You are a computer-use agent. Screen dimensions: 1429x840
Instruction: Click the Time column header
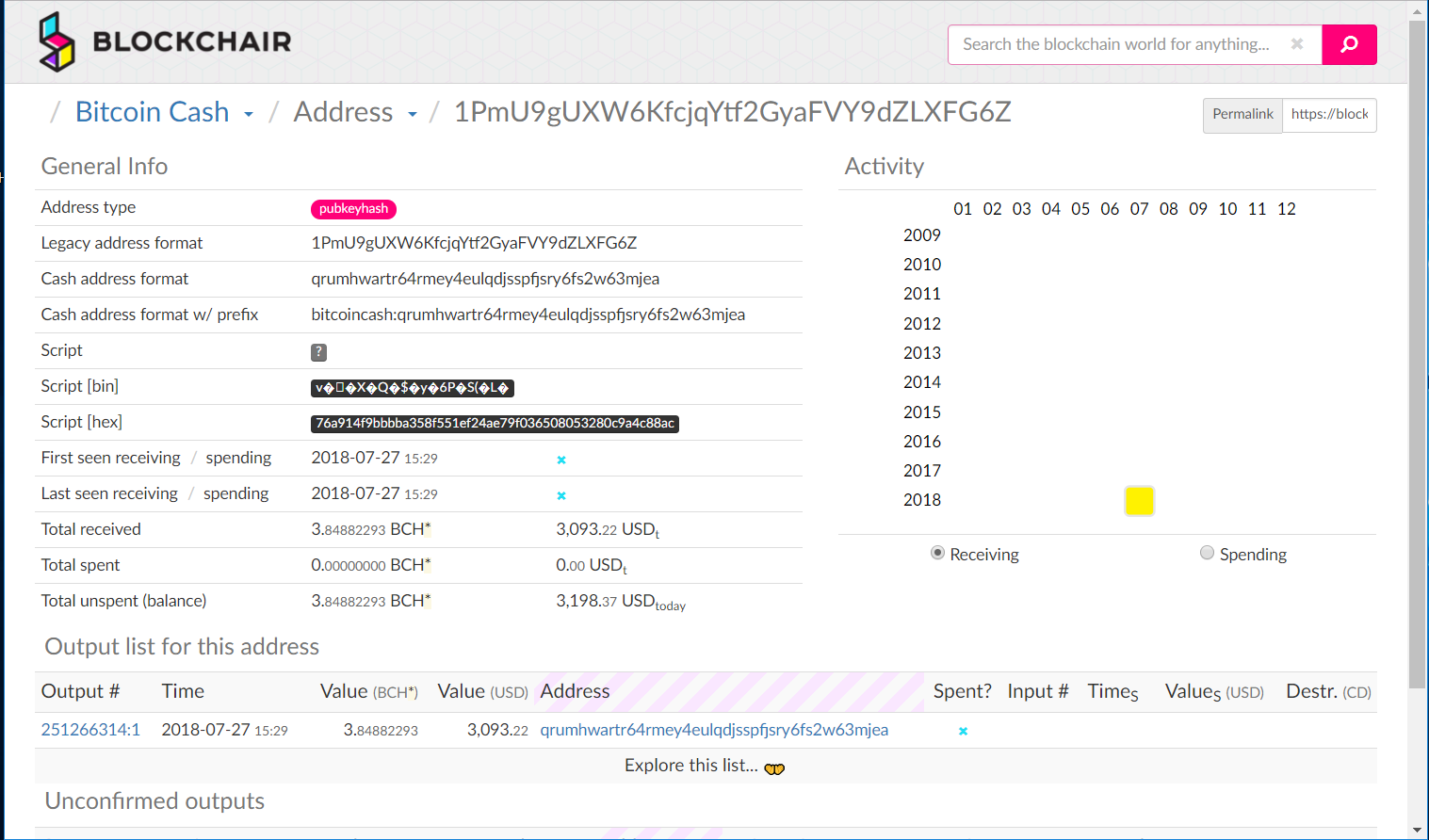pos(183,691)
